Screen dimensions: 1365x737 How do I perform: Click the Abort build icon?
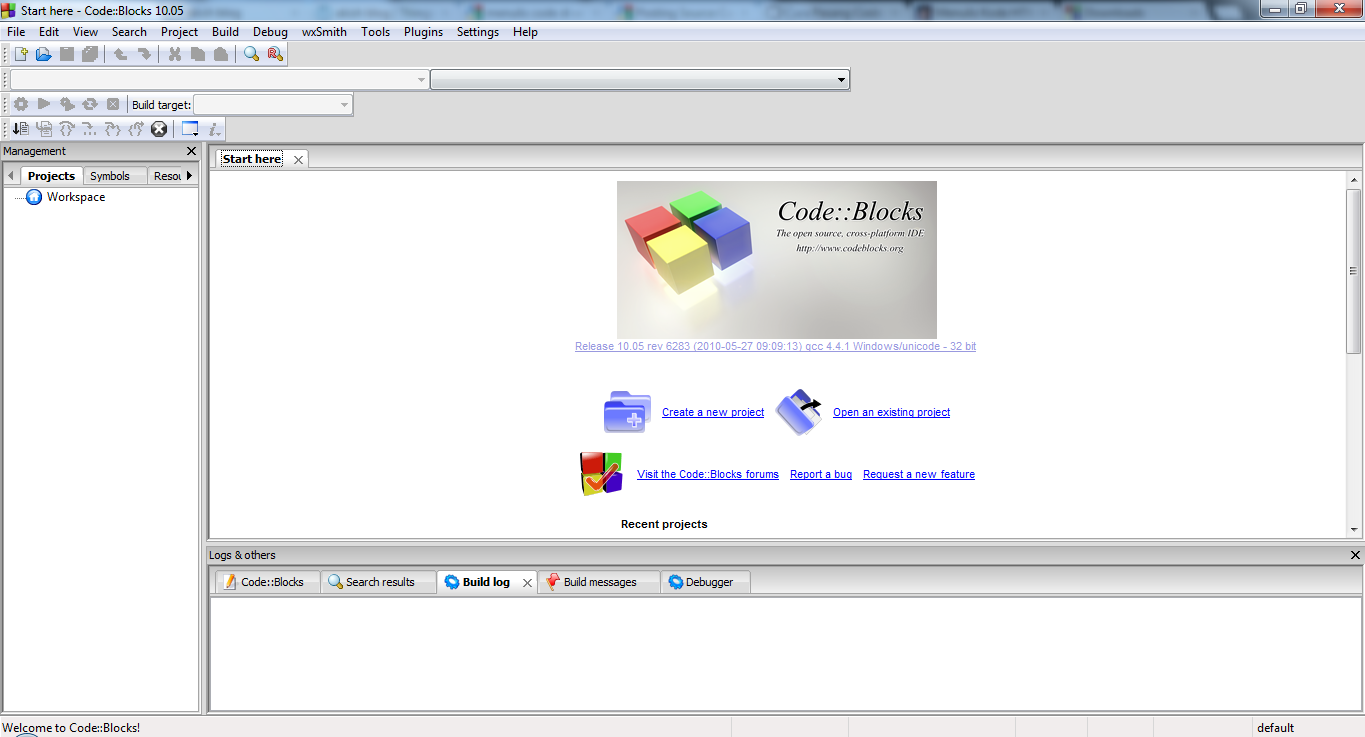[113, 104]
